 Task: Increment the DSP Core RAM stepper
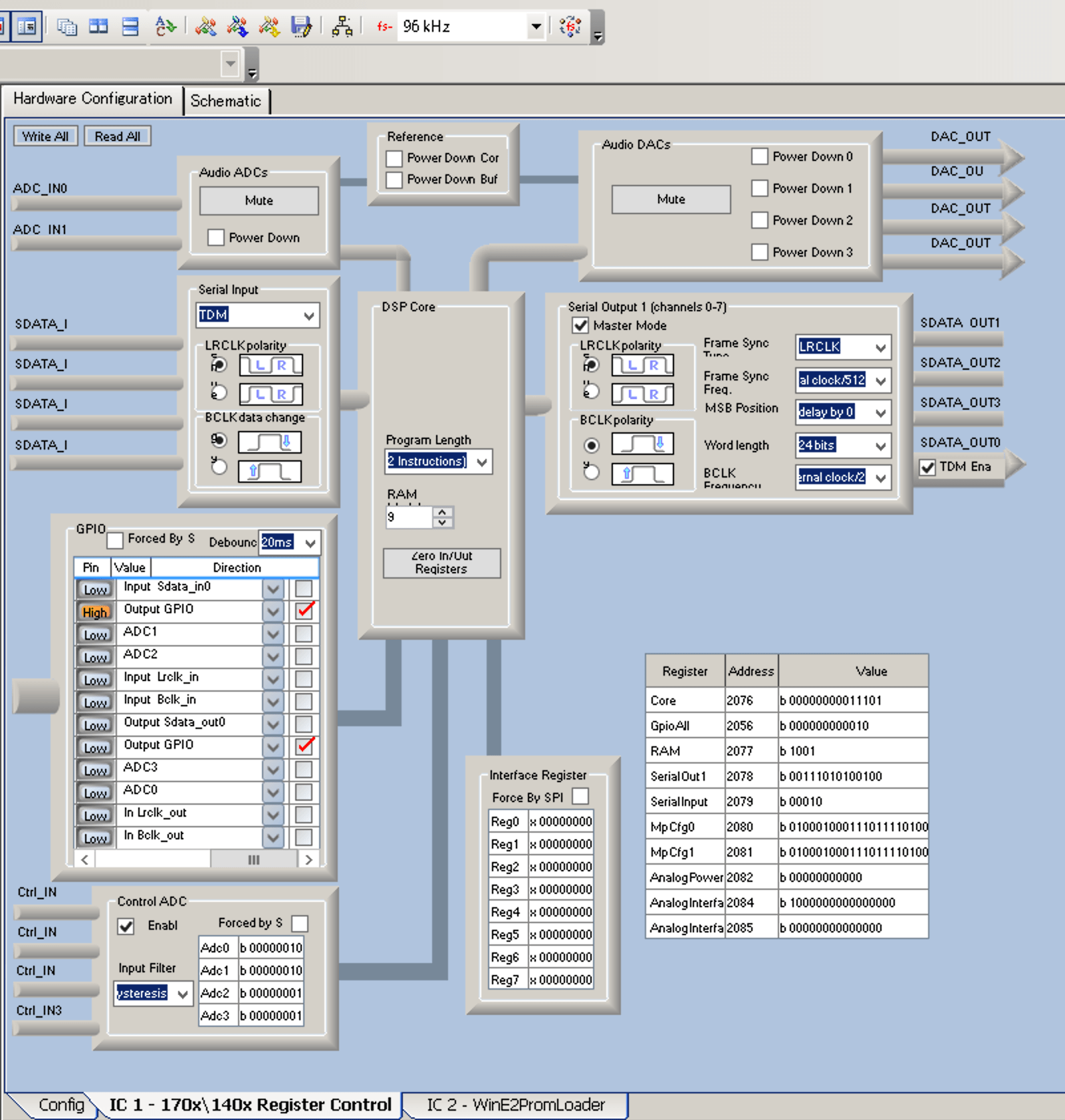pos(443,511)
